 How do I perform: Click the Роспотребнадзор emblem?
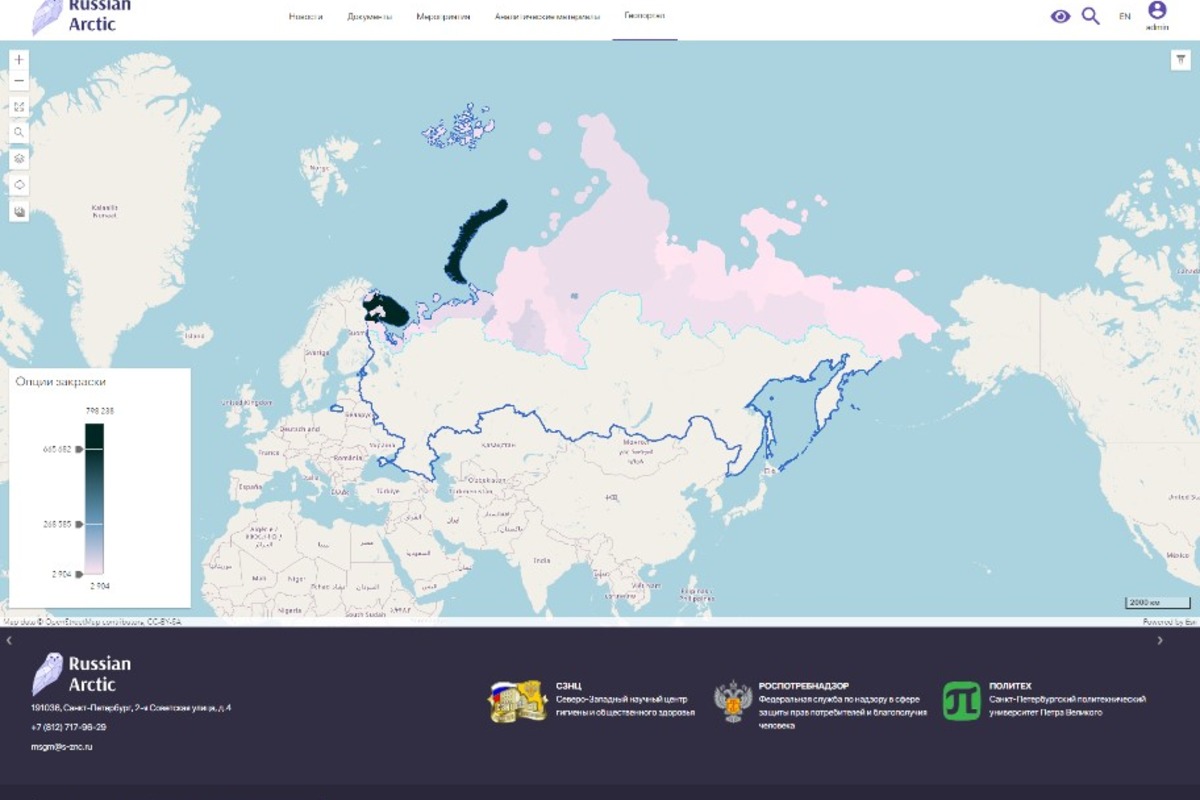pos(733,701)
